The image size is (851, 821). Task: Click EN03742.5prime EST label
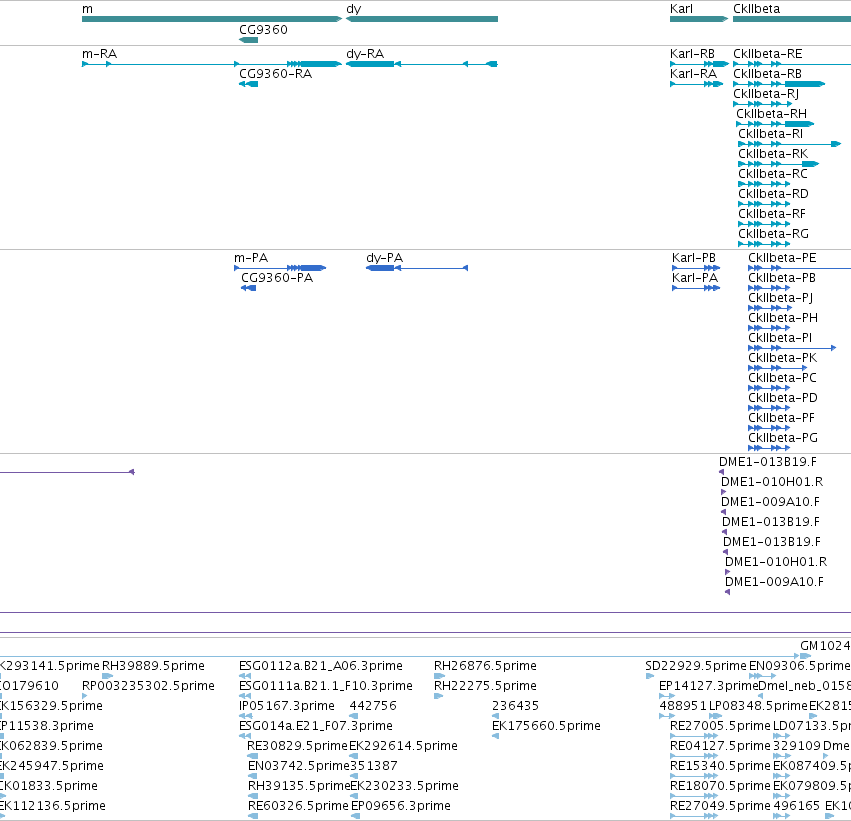click(299, 766)
